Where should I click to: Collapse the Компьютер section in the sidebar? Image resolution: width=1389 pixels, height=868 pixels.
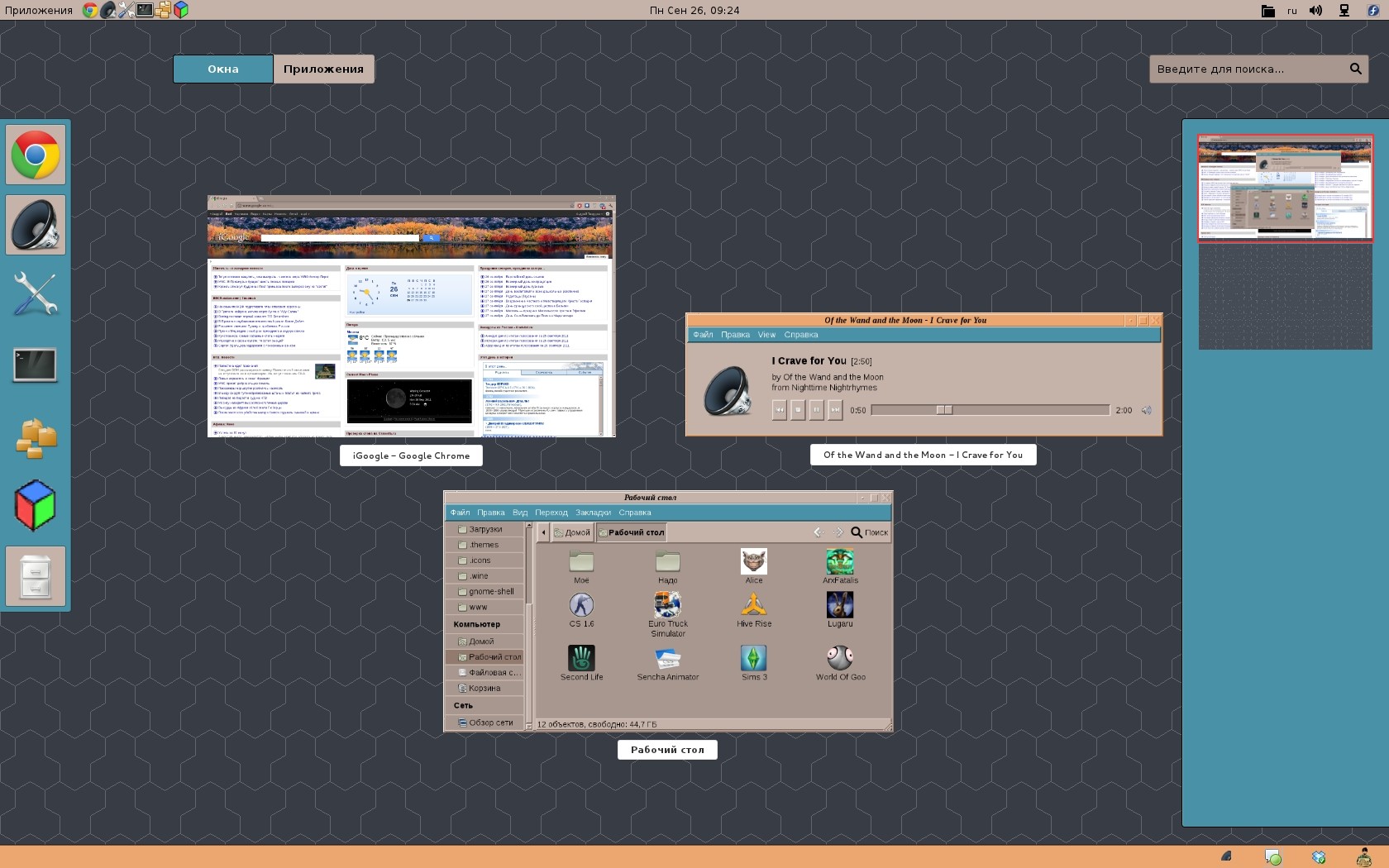click(475, 624)
